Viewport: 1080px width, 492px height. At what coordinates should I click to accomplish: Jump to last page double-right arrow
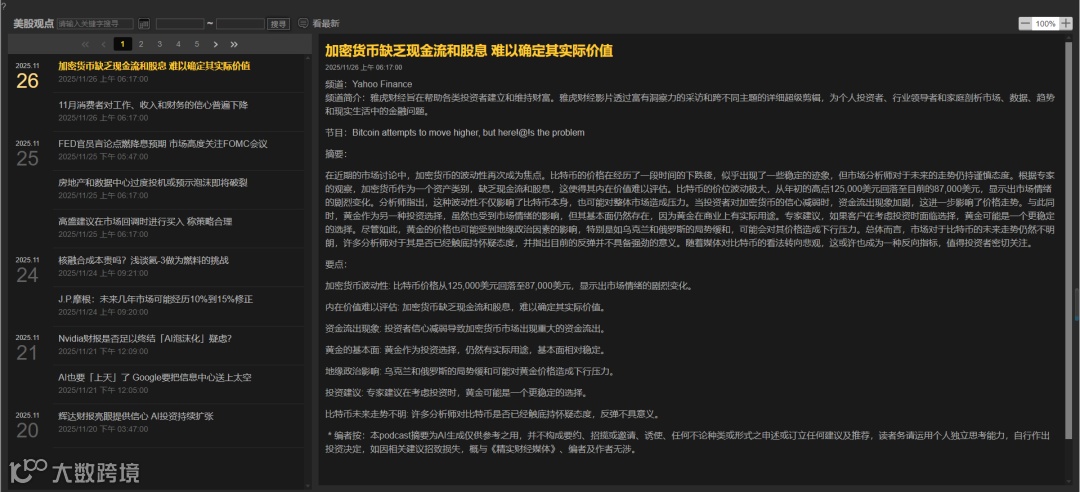coord(234,44)
